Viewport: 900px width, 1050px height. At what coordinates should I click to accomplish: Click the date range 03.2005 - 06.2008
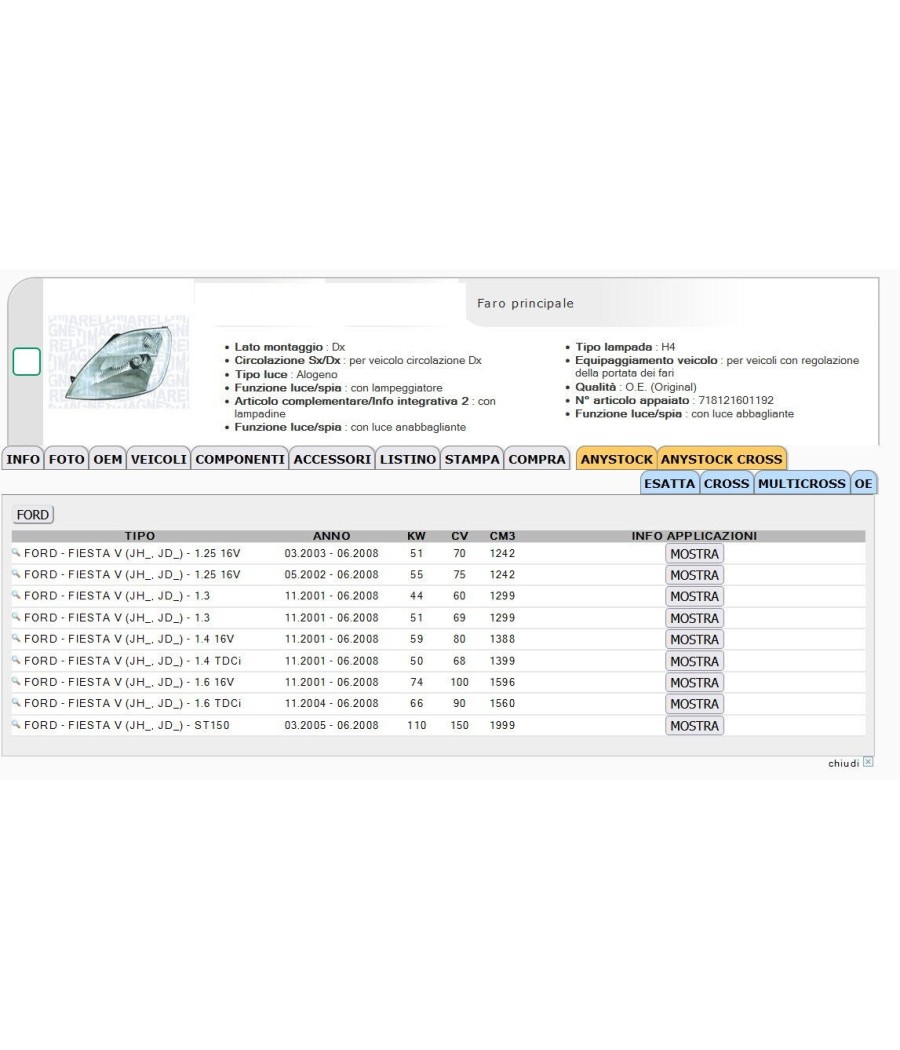(331, 725)
